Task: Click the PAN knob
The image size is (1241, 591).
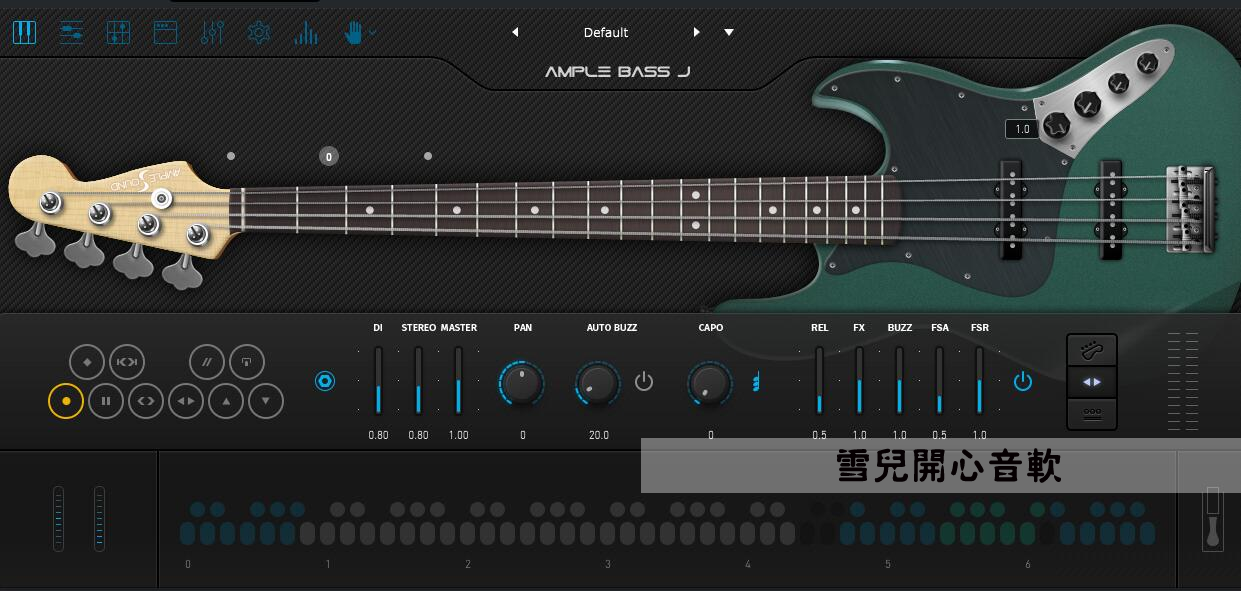Action: pyautogui.click(x=522, y=383)
